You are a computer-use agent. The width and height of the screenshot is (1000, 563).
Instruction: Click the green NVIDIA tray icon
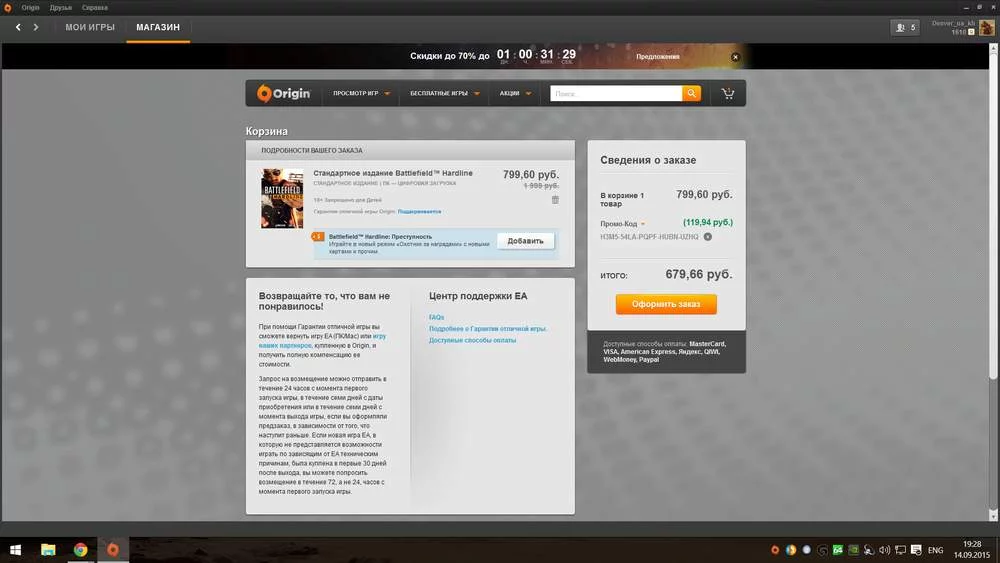coord(853,550)
